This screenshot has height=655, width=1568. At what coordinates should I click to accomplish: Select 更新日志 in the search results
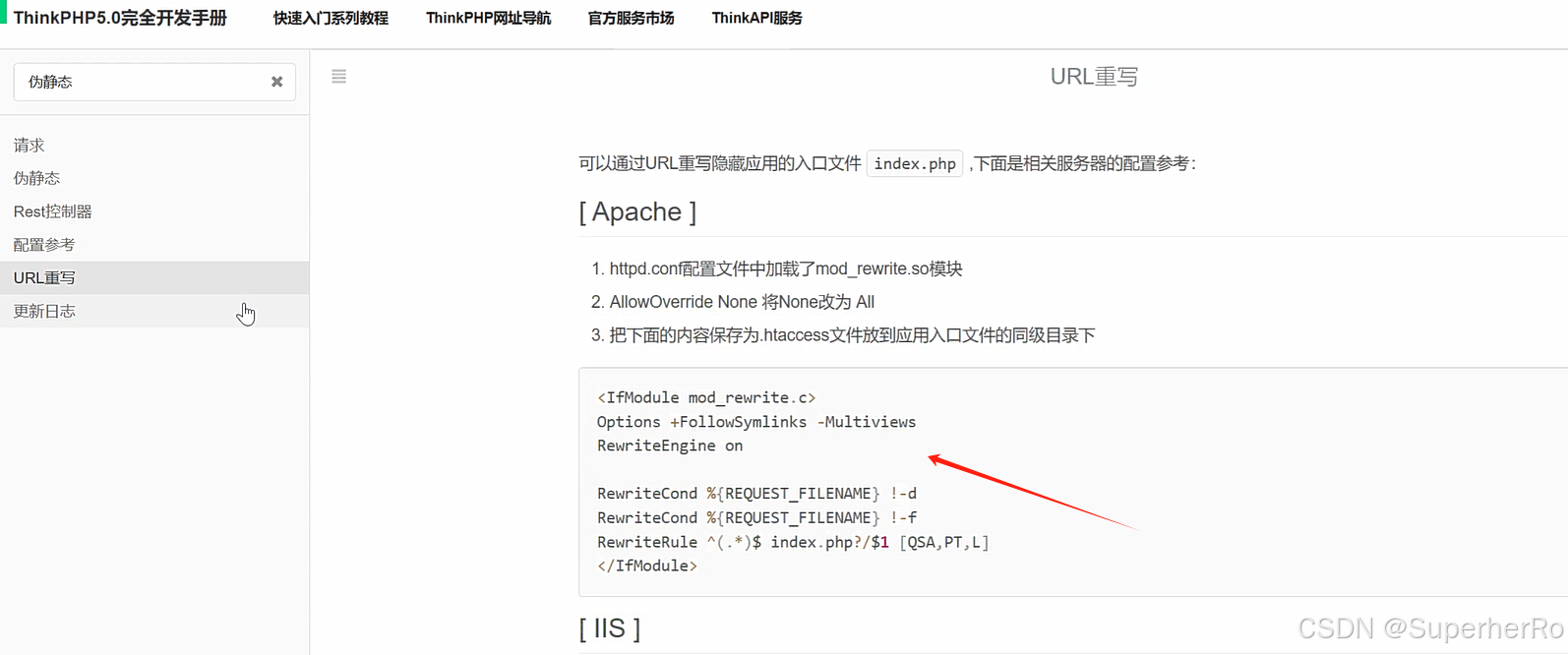[x=154, y=311]
